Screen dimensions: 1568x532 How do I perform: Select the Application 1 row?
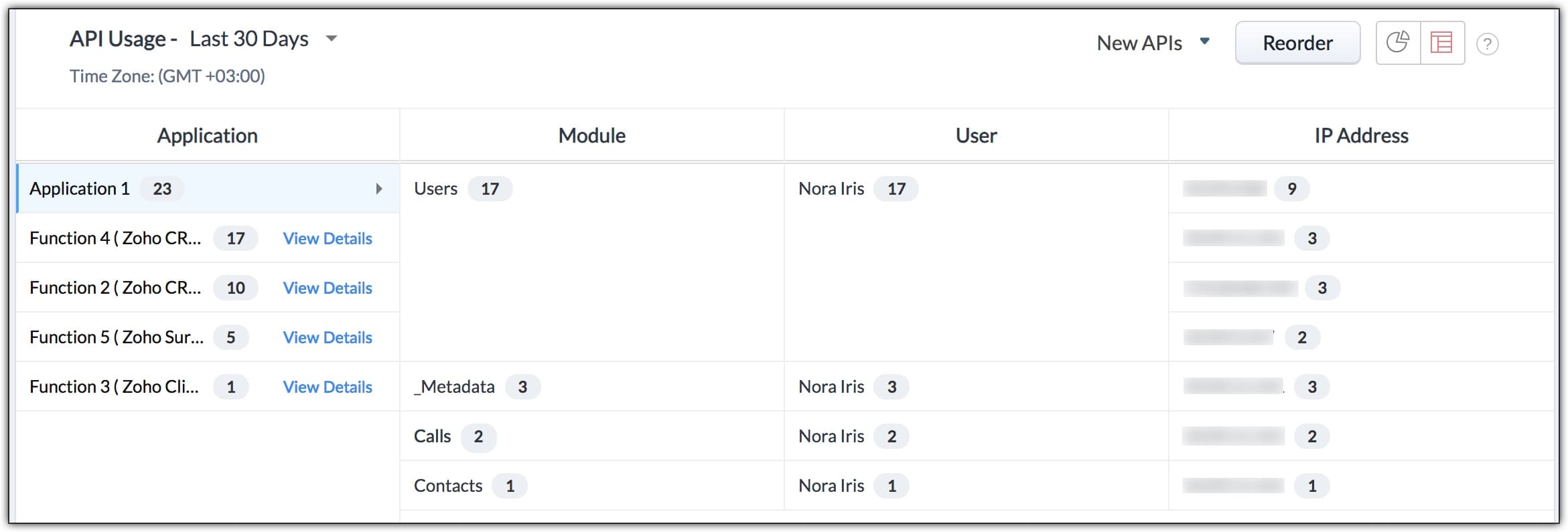point(80,189)
